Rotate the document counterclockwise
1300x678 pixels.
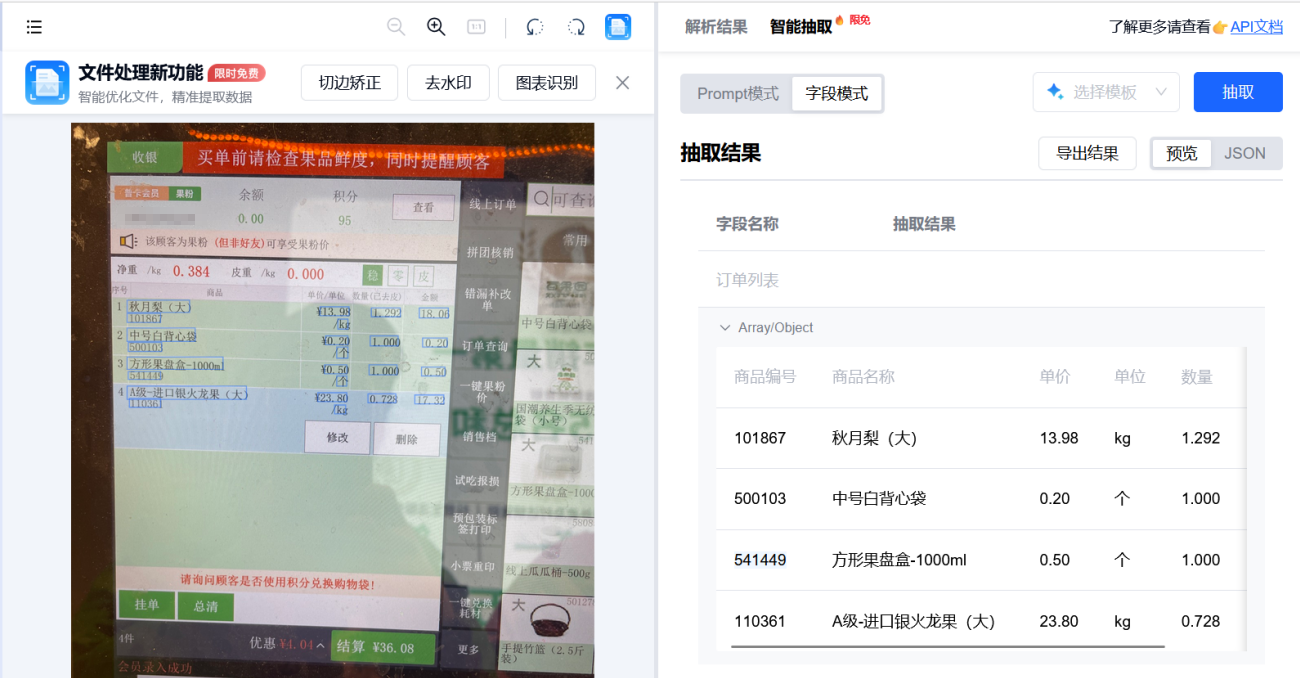coord(534,27)
